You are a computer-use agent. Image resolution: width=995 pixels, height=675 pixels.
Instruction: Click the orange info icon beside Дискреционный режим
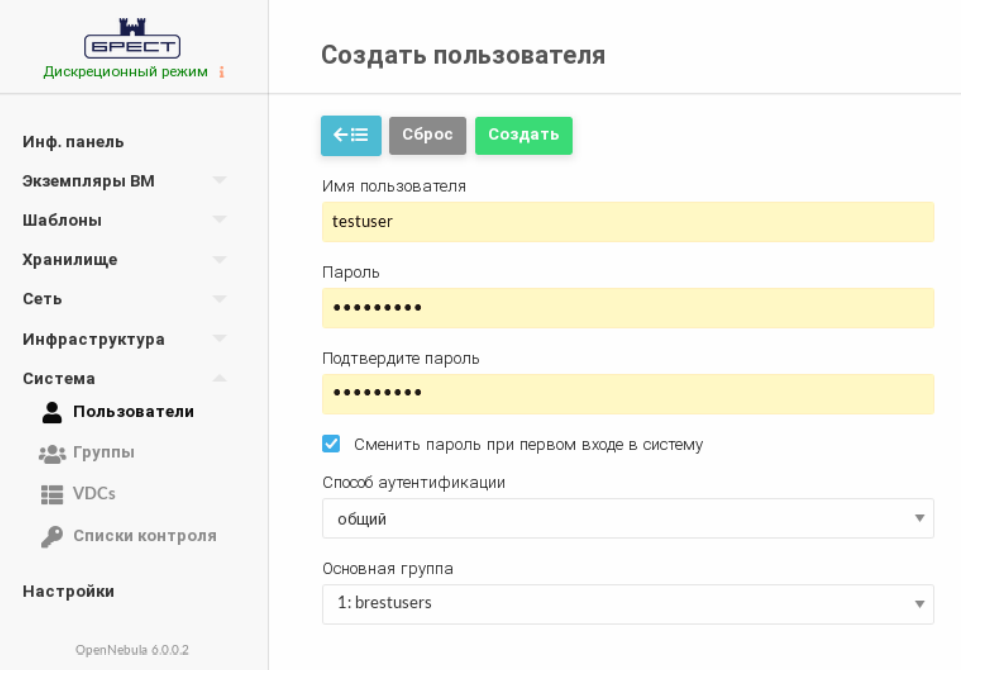tap(221, 72)
